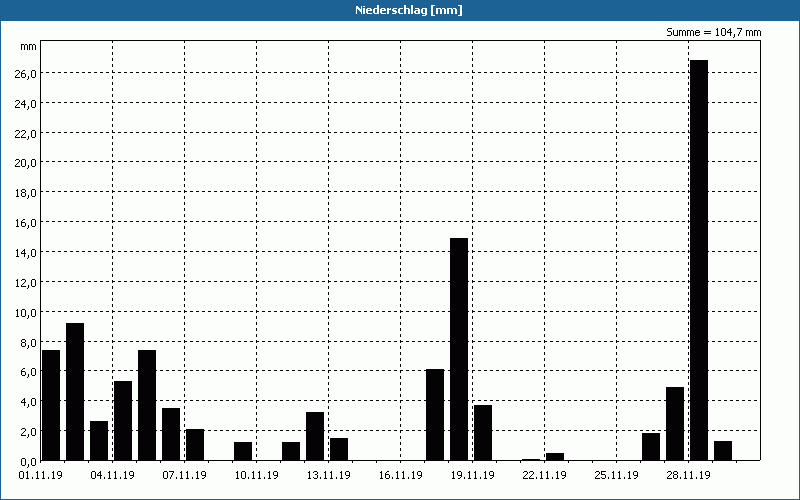The height and width of the screenshot is (500, 800).
Task: Select the tiny bar starting at the 22.11.19 tick
Action: [x=555, y=457]
